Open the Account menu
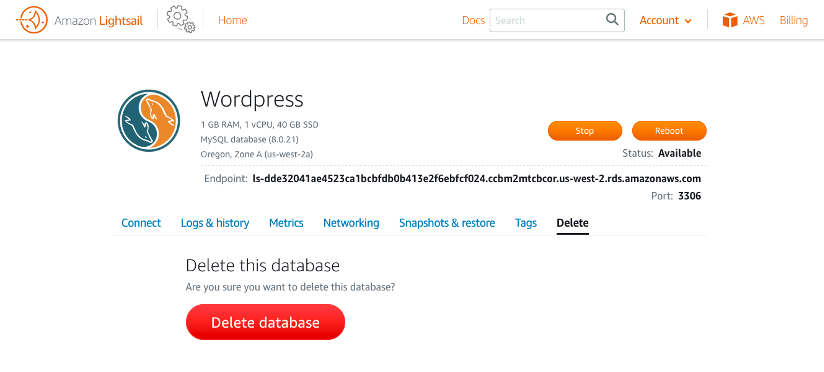Image resolution: width=824 pixels, height=372 pixels. coord(665,20)
